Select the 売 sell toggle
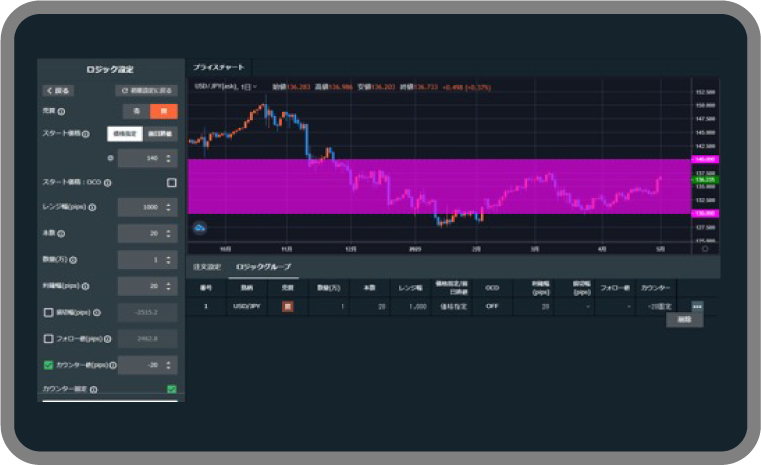 click(137, 112)
